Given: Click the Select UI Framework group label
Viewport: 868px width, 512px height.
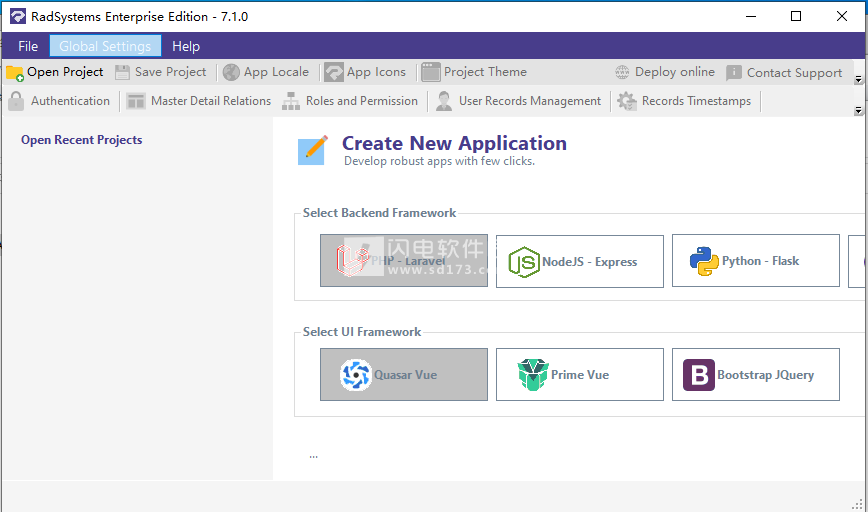Looking at the screenshot, I should tap(362, 332).
